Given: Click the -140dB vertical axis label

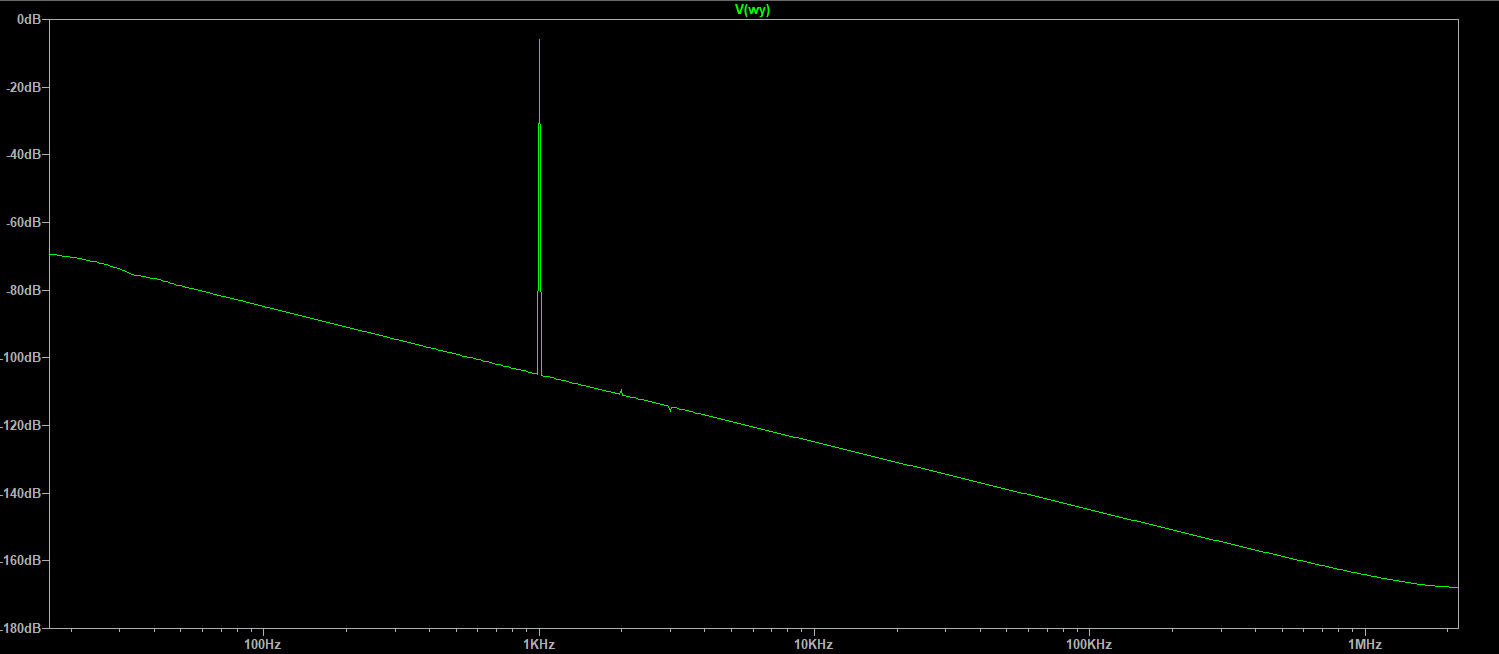Looking at the screenshot, I should pyautogui.click(x=21, y=493).
